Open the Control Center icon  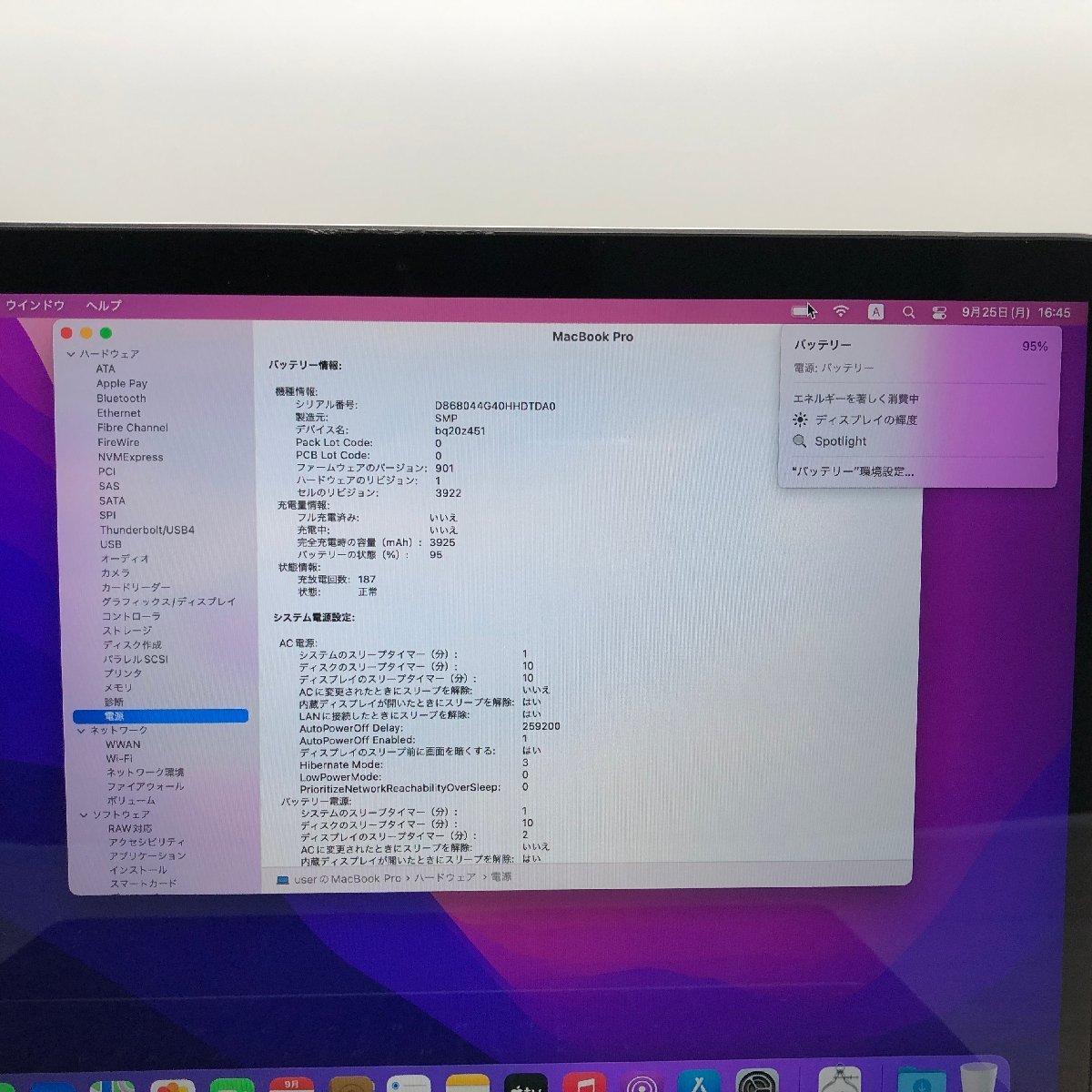point(939,313)
